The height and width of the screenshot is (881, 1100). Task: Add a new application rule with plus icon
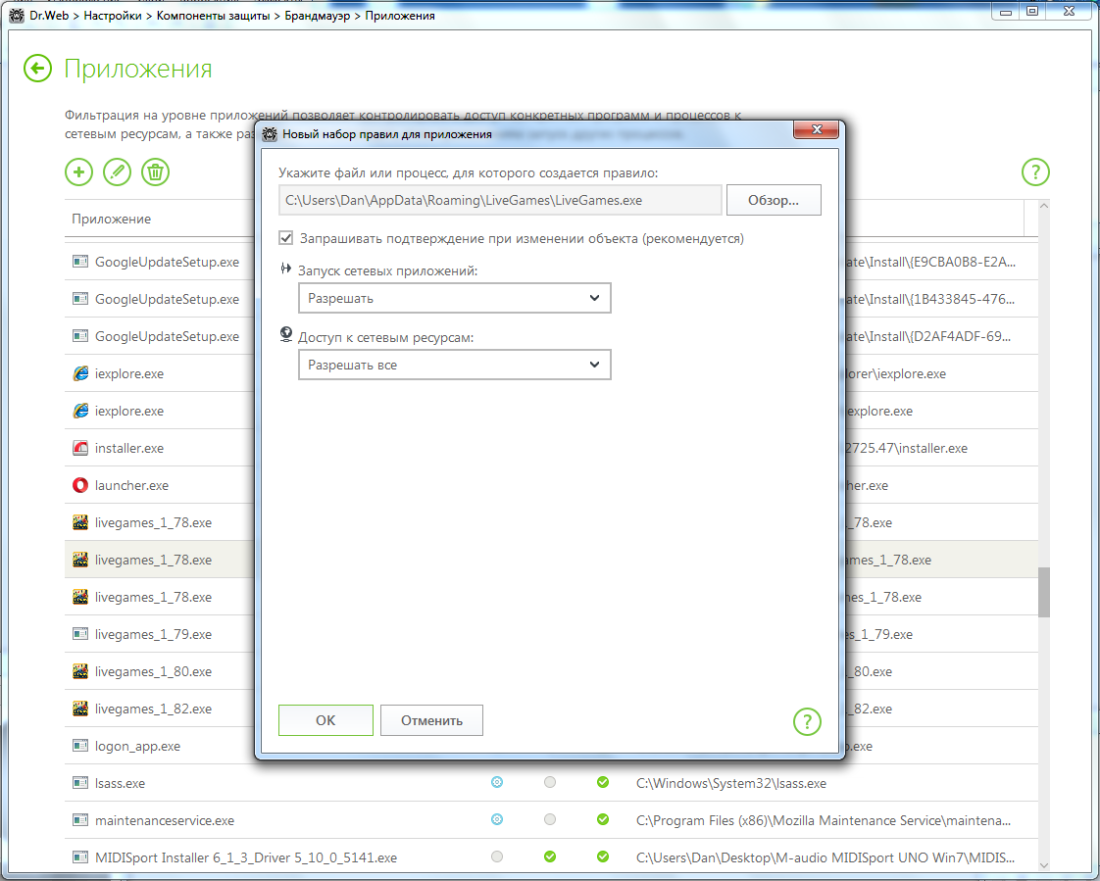[79, 172]
